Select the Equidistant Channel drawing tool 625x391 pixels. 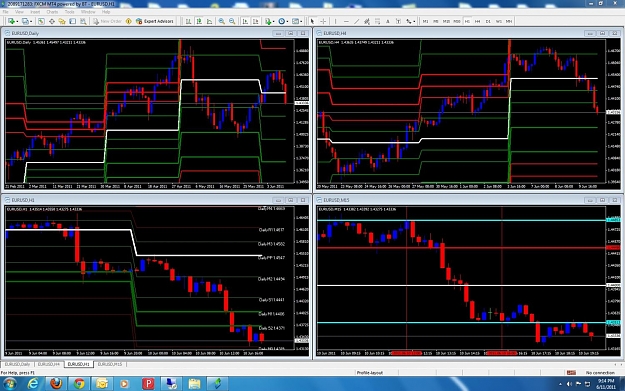[367, 21]
